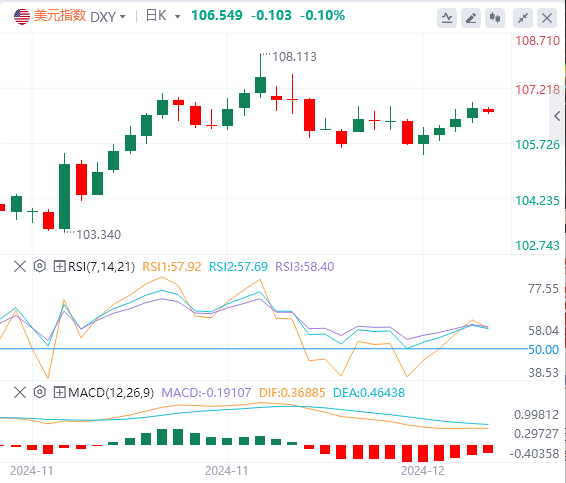Click the 50.00 RSI level line
This screenshot has height=483, width=566.
pos(264,349)
